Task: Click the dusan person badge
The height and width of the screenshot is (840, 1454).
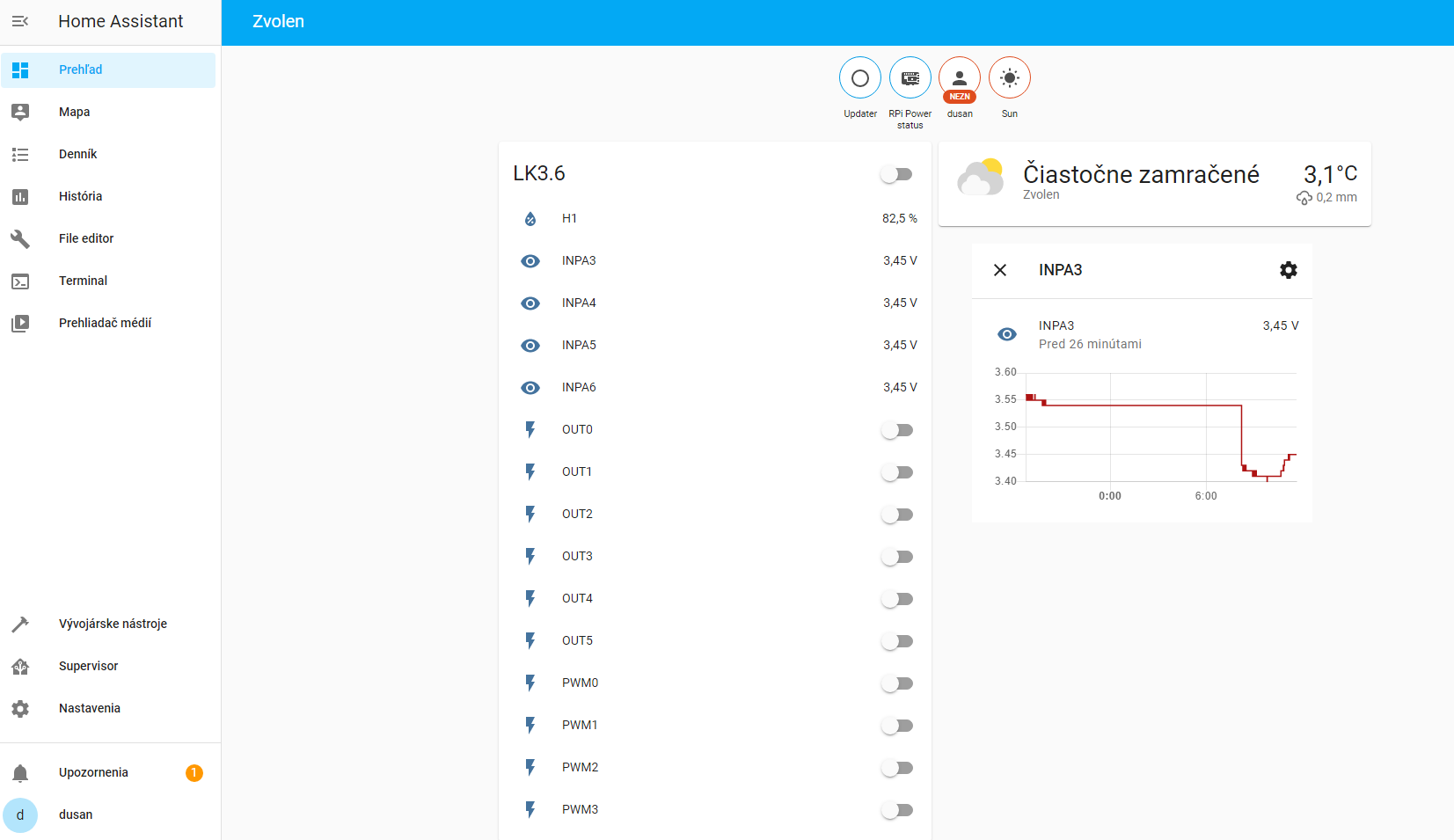Action: click(x=959, y=78)
